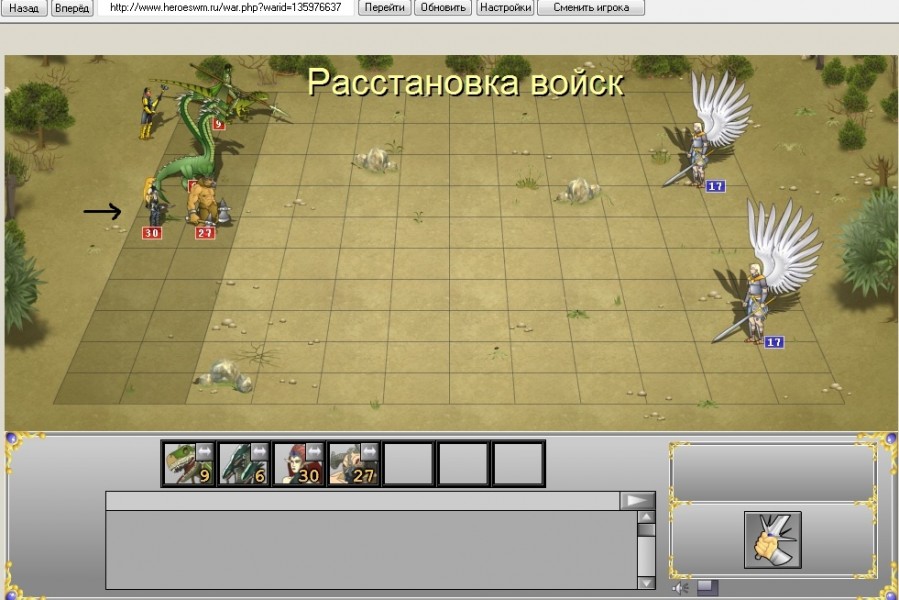This screenshot has height=600, width=899.
Task: Click the small window icon beside speaker
Action: tap(708, 587)
